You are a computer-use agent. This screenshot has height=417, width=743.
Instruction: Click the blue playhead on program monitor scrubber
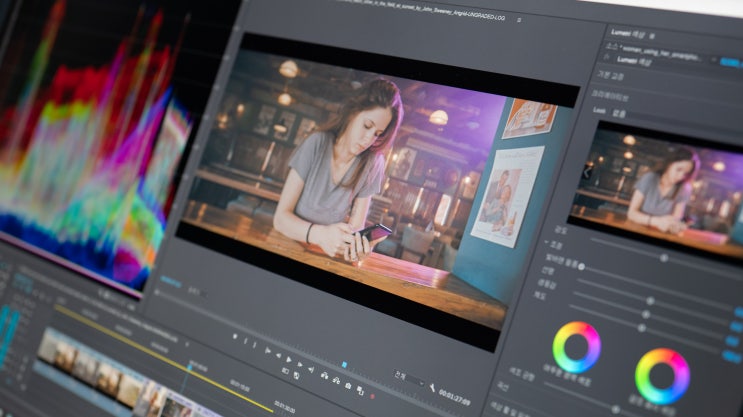tap(344, 364)
